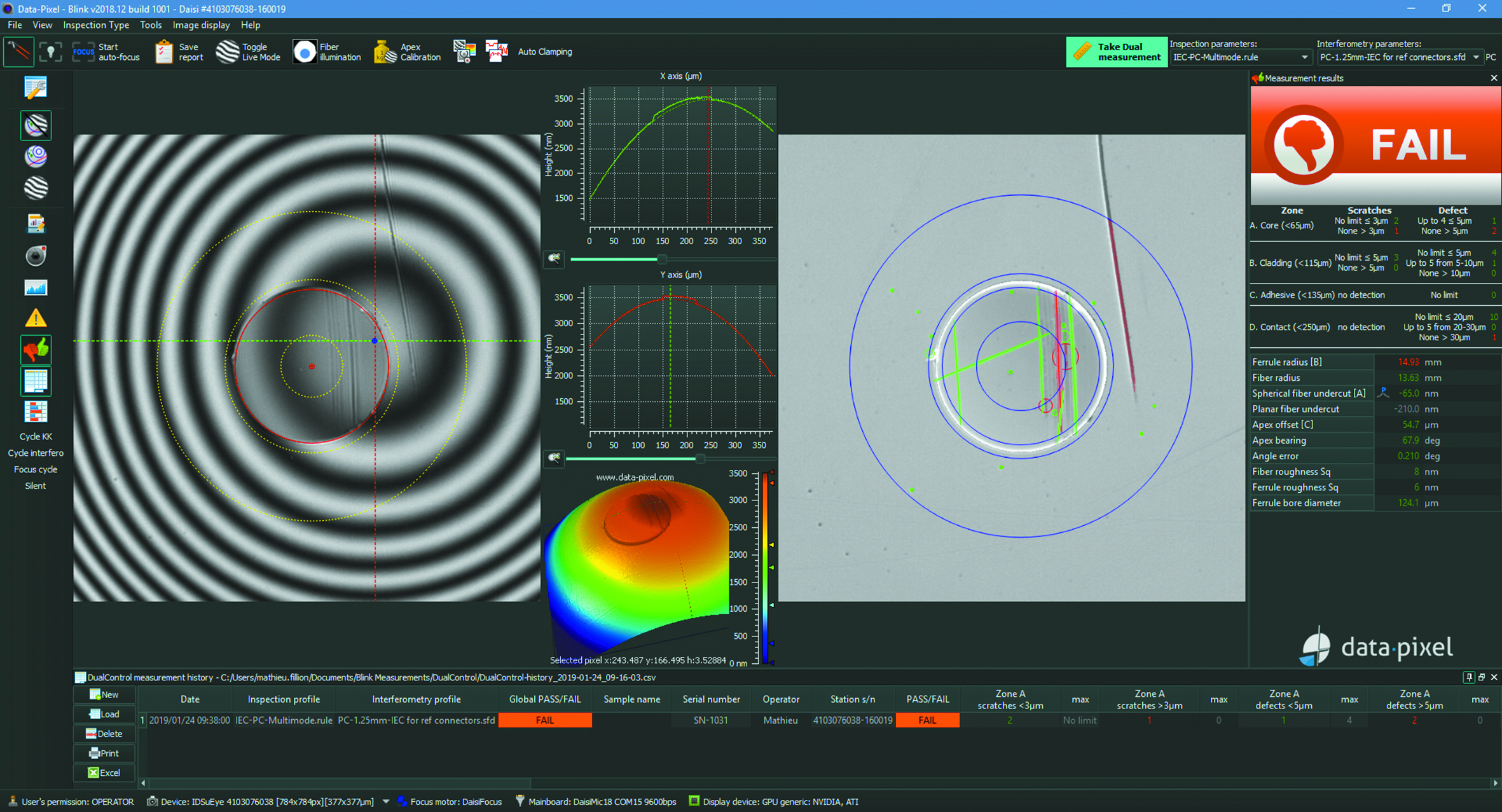Open the Inspection Type menu
This screenshot has height=812, width=1502.
(96, 25)
